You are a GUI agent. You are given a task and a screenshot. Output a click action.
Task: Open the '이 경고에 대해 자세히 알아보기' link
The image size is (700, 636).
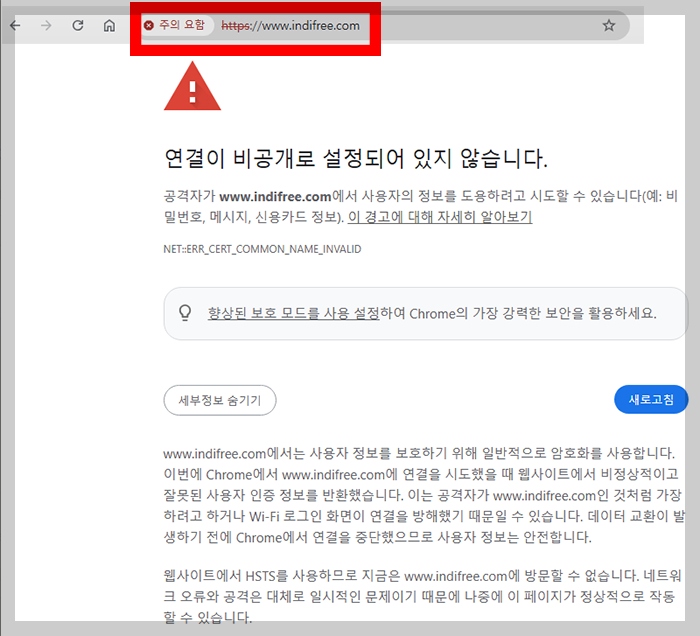click(440, 217)
